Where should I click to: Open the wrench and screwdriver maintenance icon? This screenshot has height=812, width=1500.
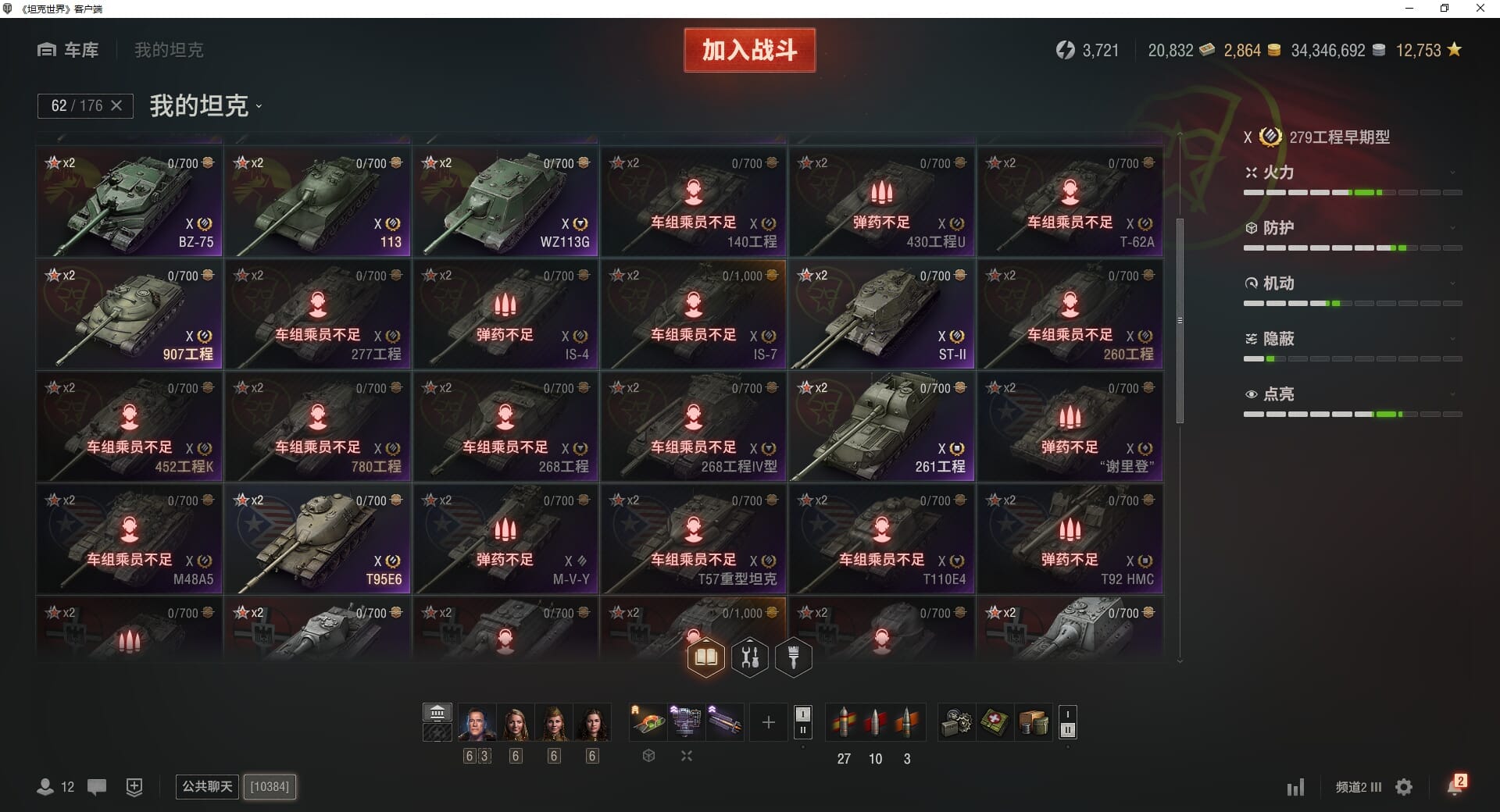750,657
